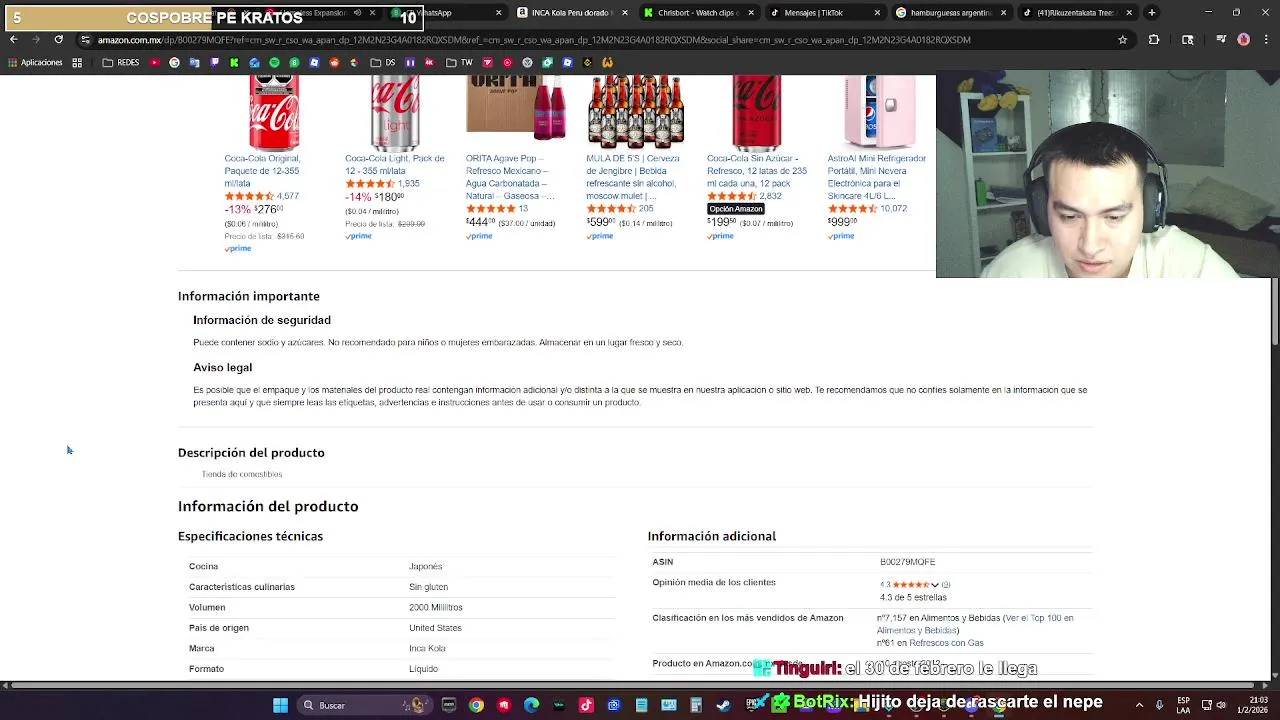Open the Google bookmark icon
Image resolution: width=1280 pixels, height=720 pixels.
(x=174, y=62)
